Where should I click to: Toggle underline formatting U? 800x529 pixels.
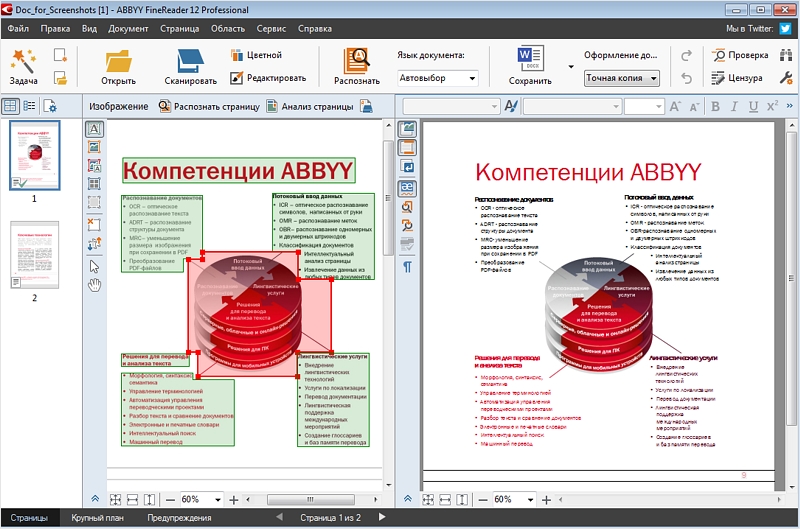(753, 106)
